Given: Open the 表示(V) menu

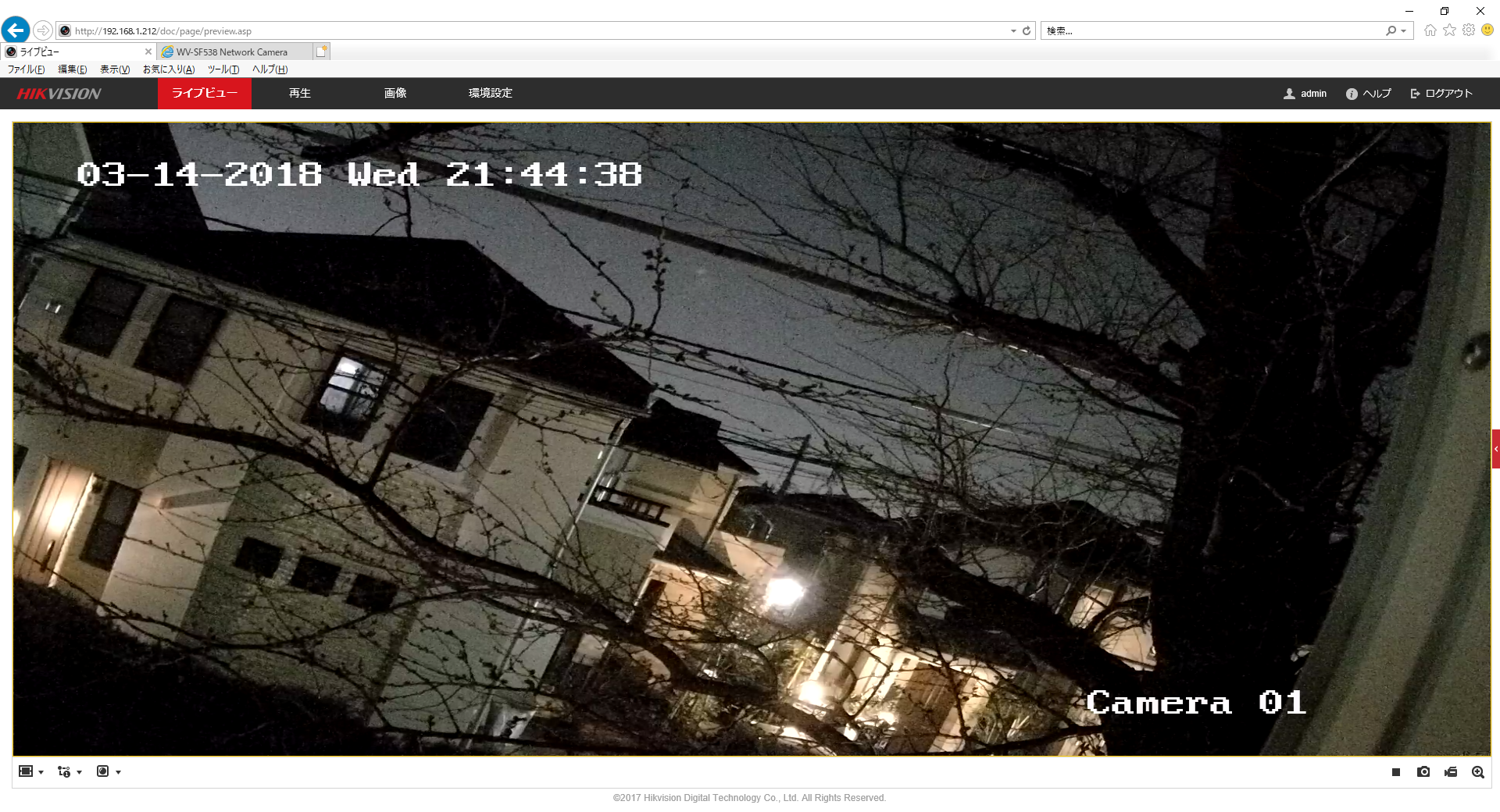Looking at the screenshot, I should click(x=115, y=69).
